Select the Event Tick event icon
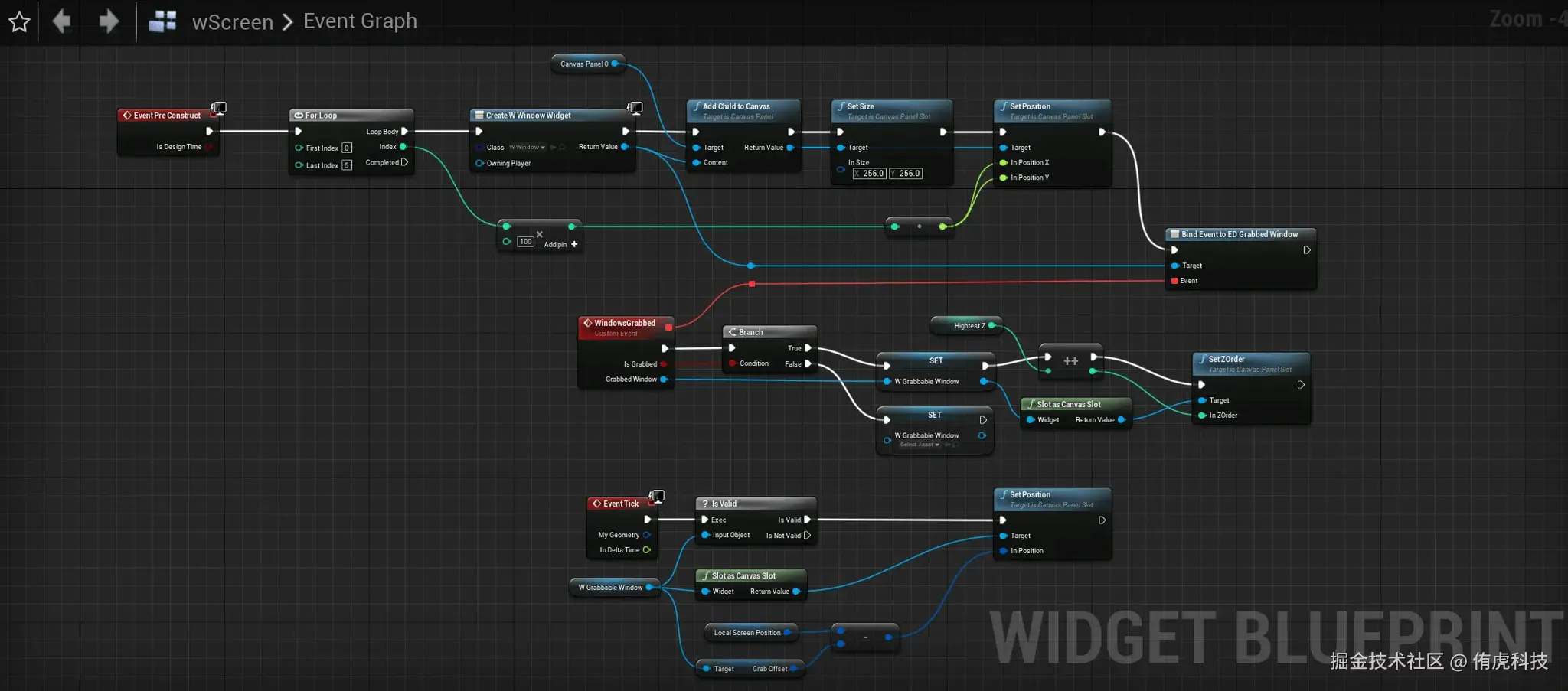 point(597,504)
